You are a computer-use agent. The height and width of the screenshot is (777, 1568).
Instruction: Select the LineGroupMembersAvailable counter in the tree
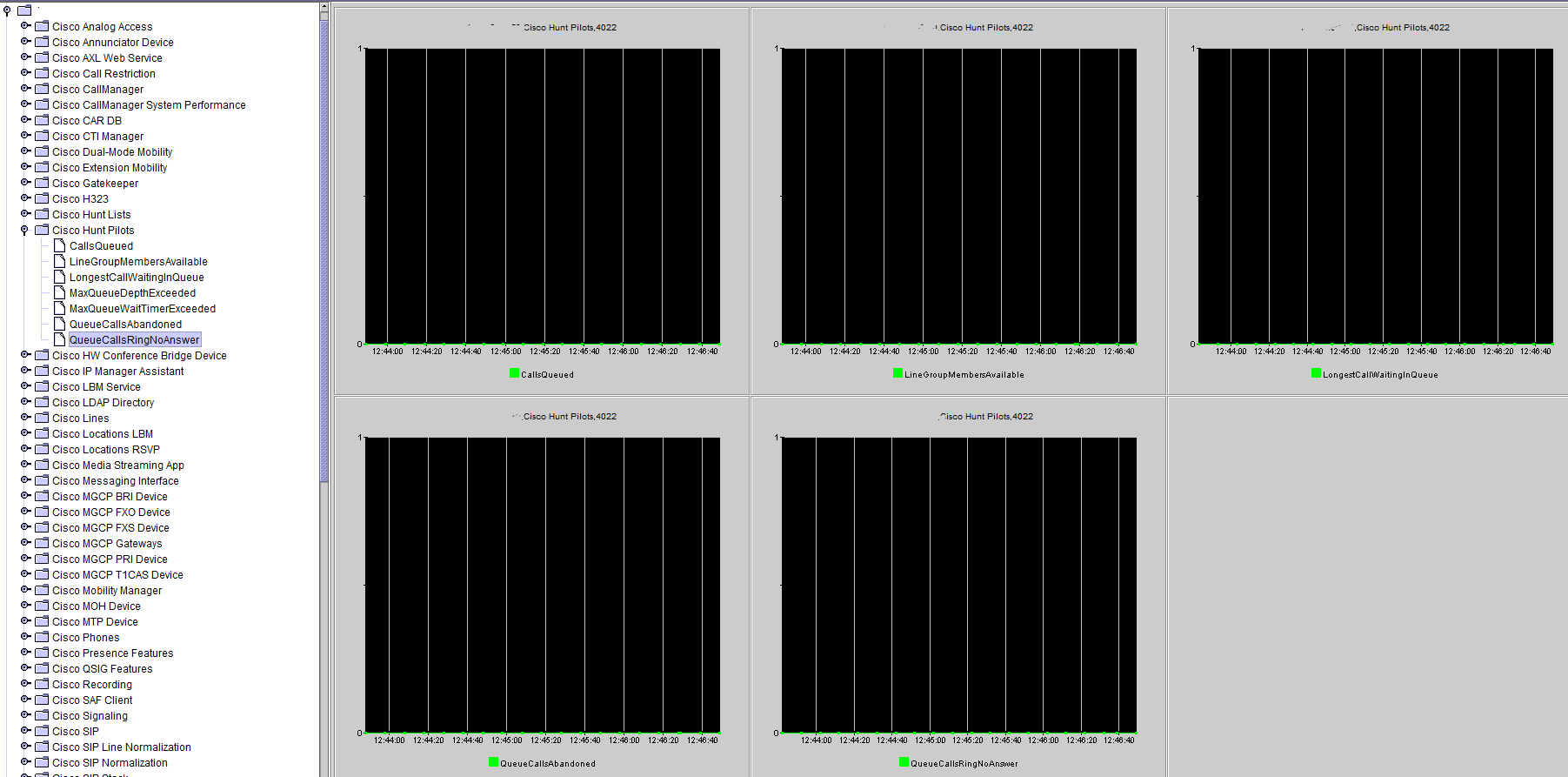(x=138, y=262)
